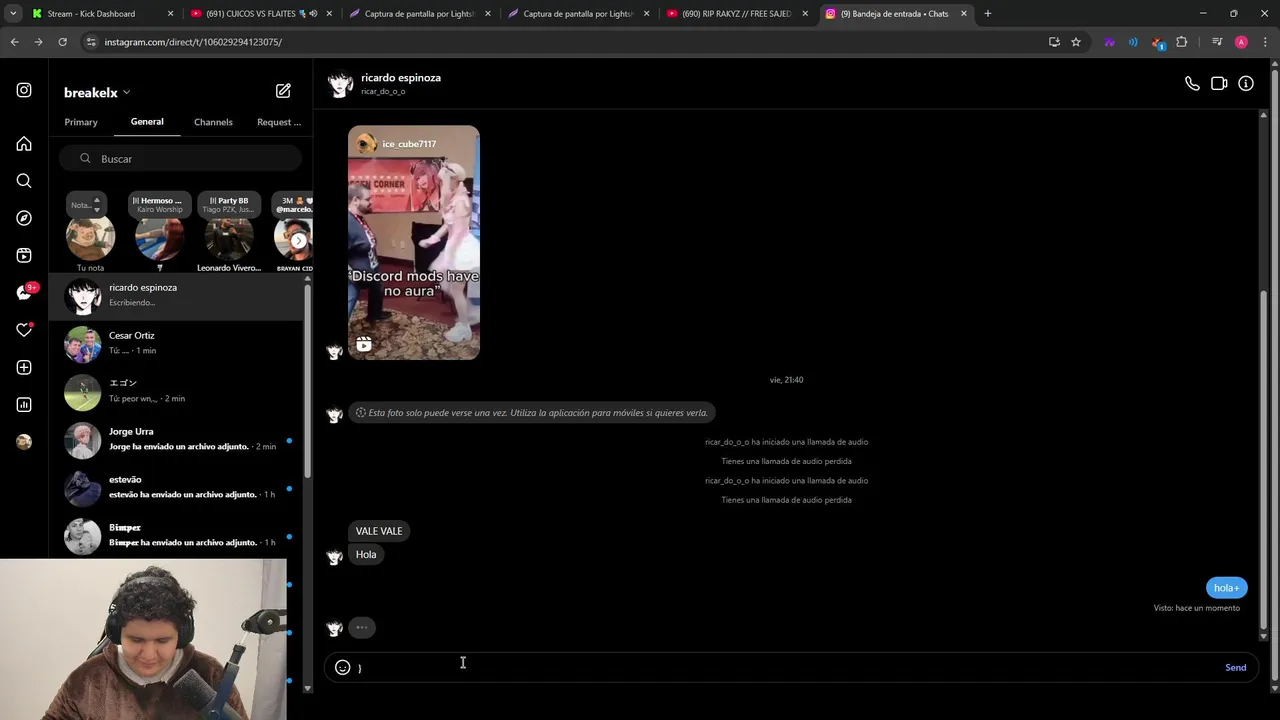The image size is (1280, 720).
Task: Click the Send button
Action: pyautogui.click(x=1236, y=667)
